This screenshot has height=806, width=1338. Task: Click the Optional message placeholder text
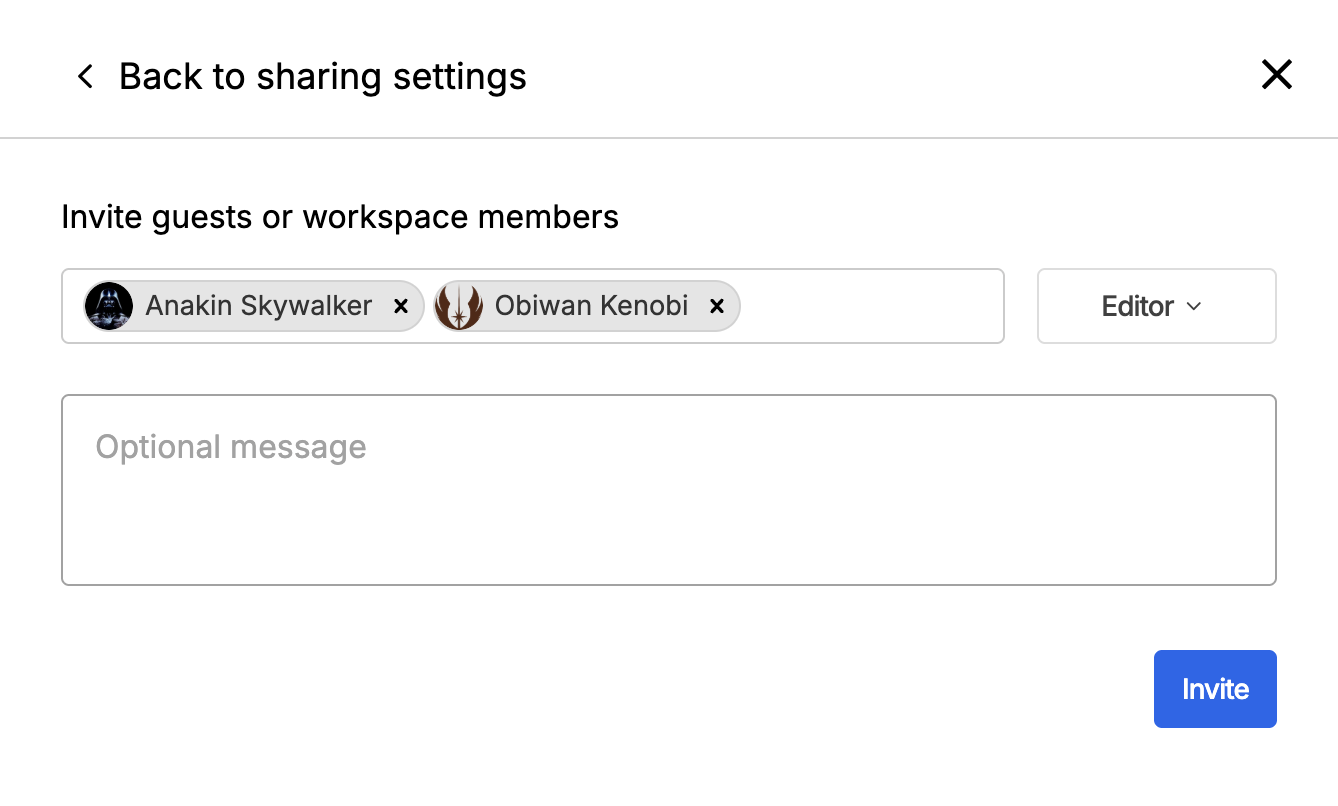point(231,447)
